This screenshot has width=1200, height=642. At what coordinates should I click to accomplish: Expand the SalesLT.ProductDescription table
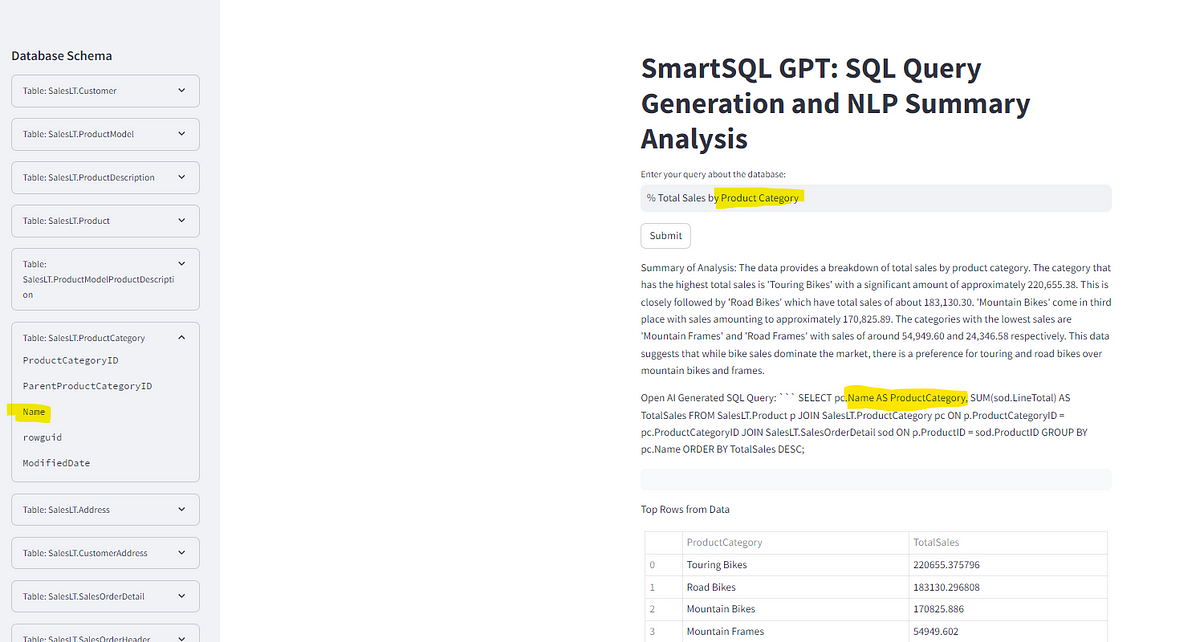[x=105, y=177]
